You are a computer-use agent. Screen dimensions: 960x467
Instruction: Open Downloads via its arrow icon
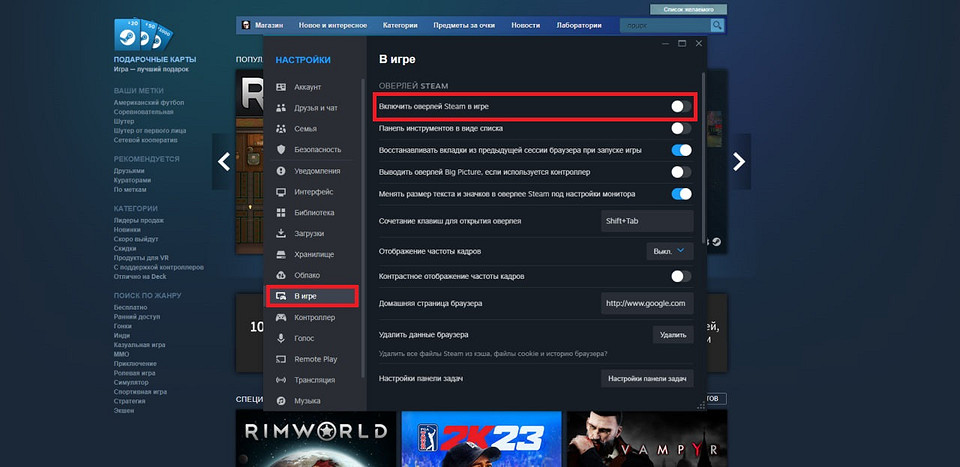click(x=281, y=234)
